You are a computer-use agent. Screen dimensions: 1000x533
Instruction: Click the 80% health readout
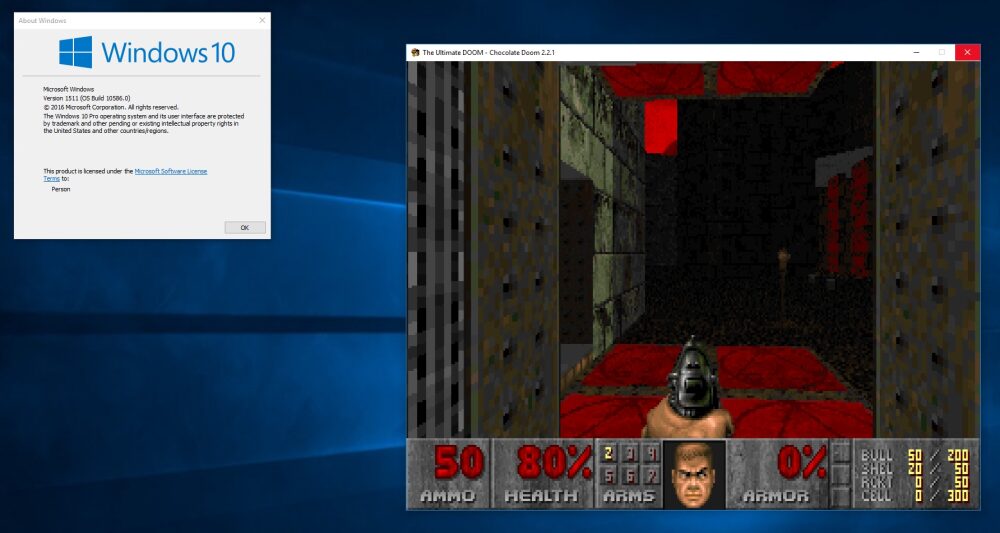click(554, 462)
